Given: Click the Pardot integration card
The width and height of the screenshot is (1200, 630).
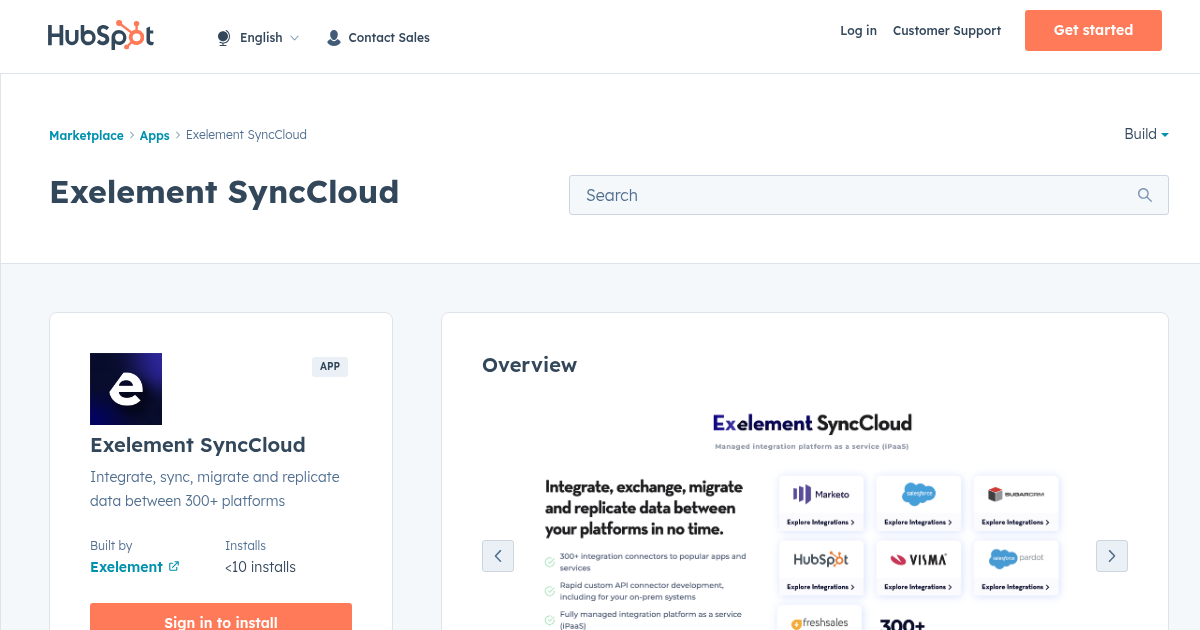Looking at the screenshot, I should point(1016,568).
